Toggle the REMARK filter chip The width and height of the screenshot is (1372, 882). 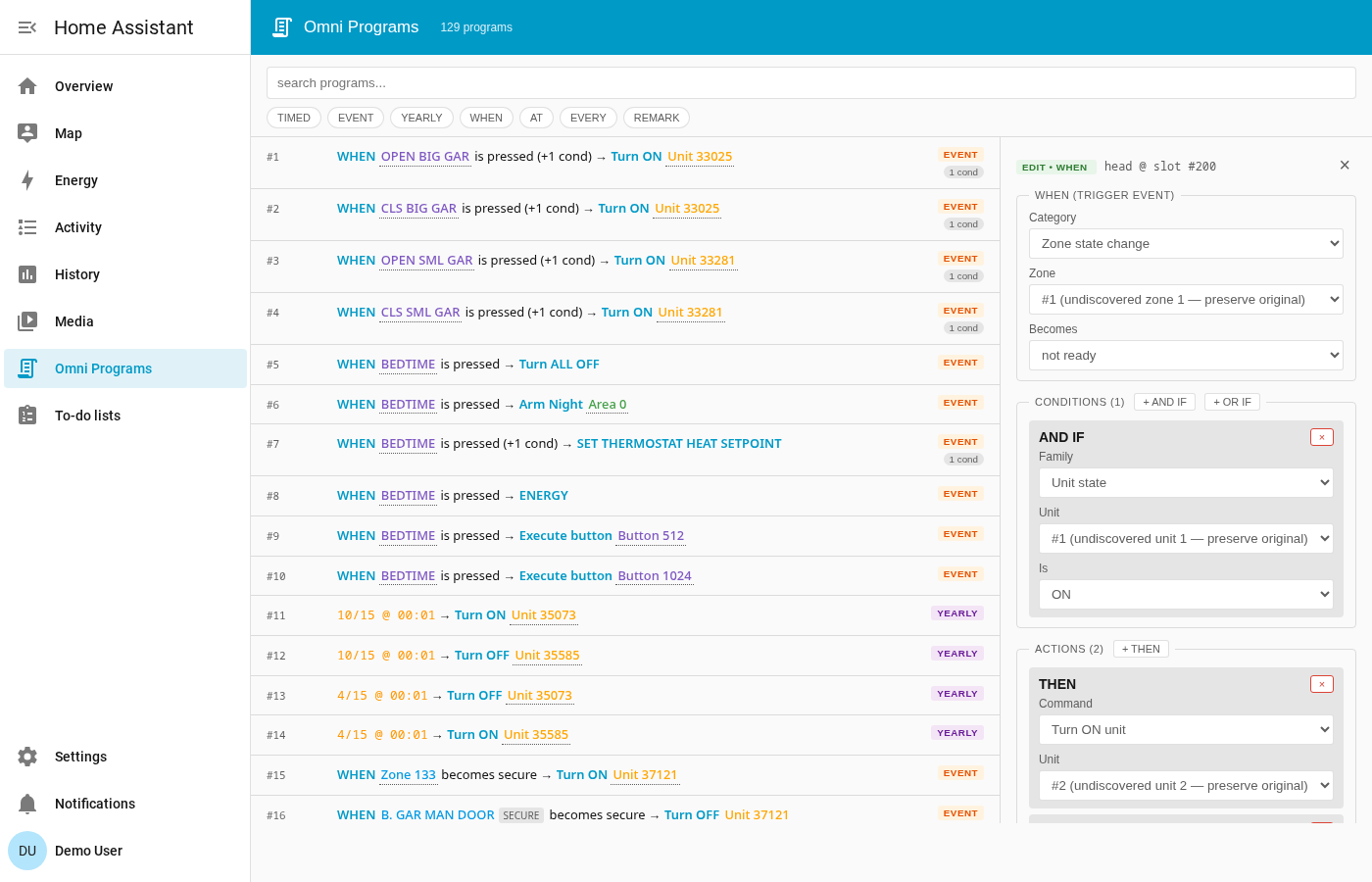[x=657, y=118]
